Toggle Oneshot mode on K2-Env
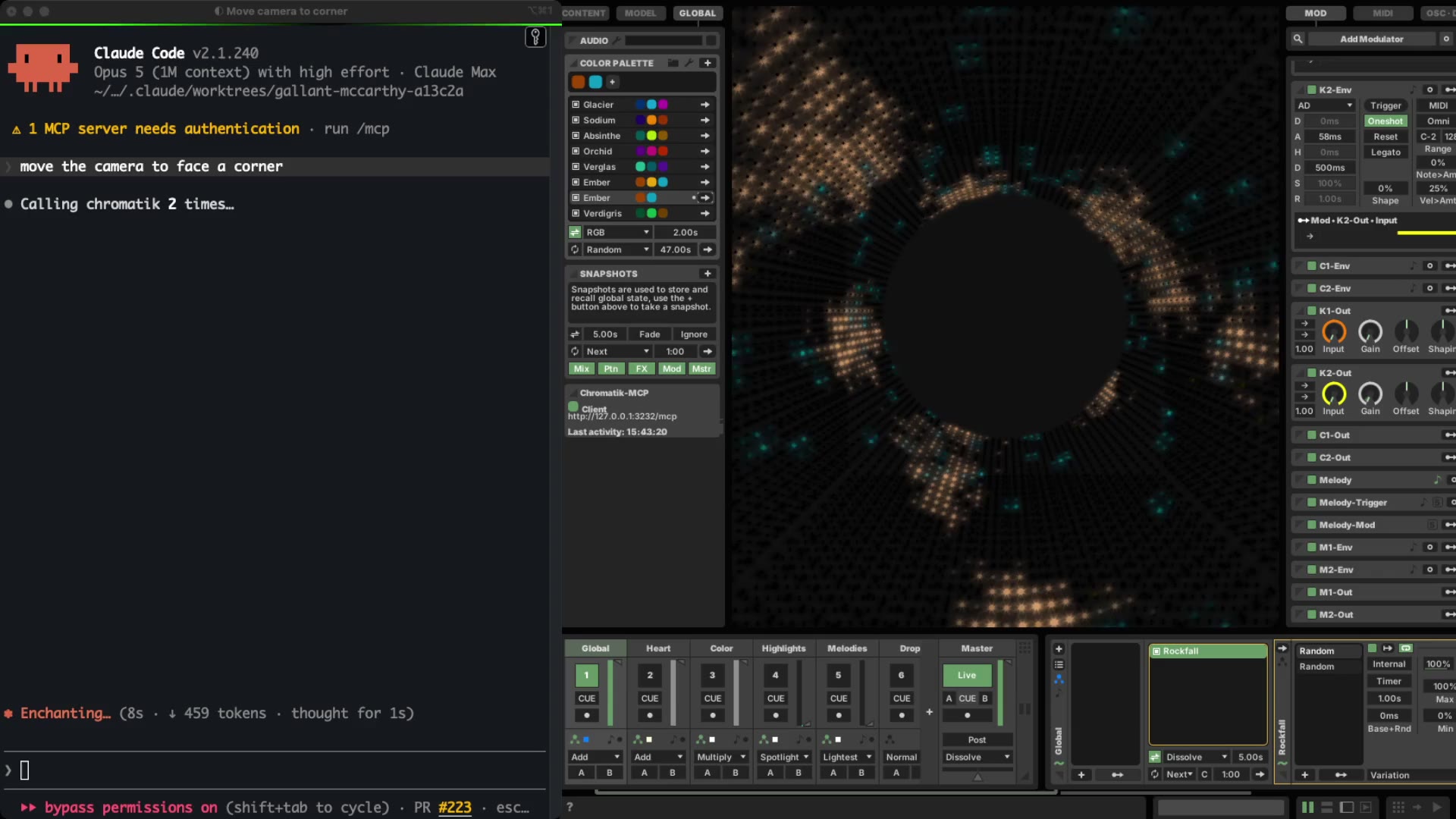 (1385, 121)
